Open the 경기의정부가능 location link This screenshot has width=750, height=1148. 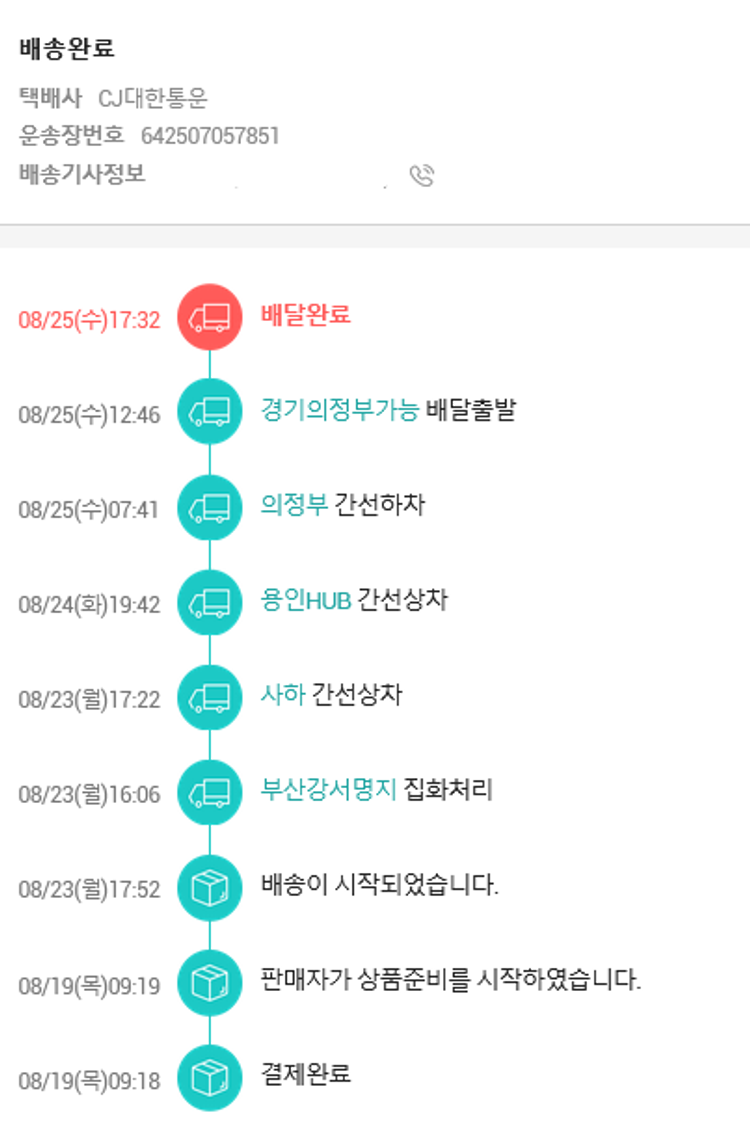[339, 410]
